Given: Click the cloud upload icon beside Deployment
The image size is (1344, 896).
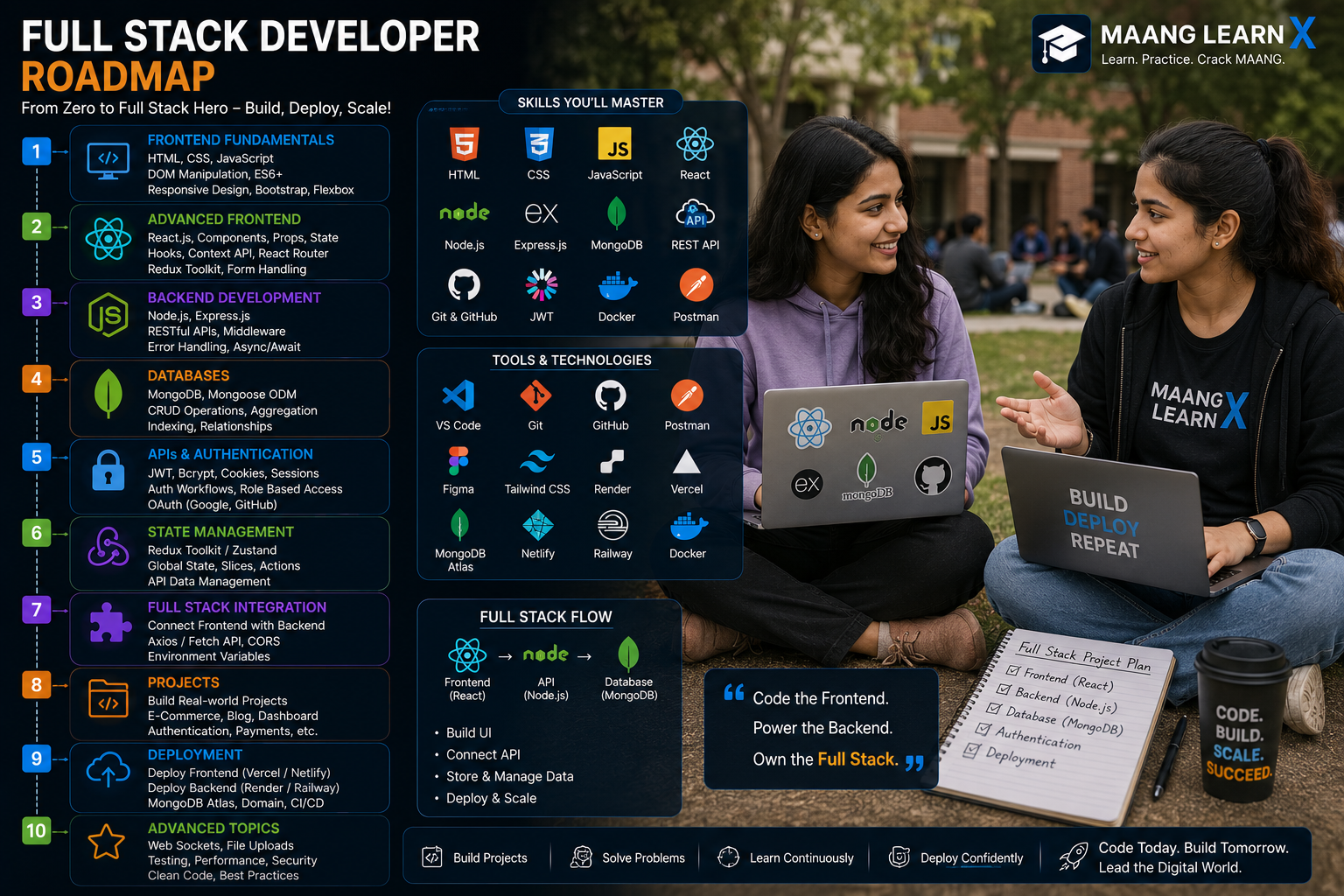Looking at the screenshot, I should tap(108, 770).
